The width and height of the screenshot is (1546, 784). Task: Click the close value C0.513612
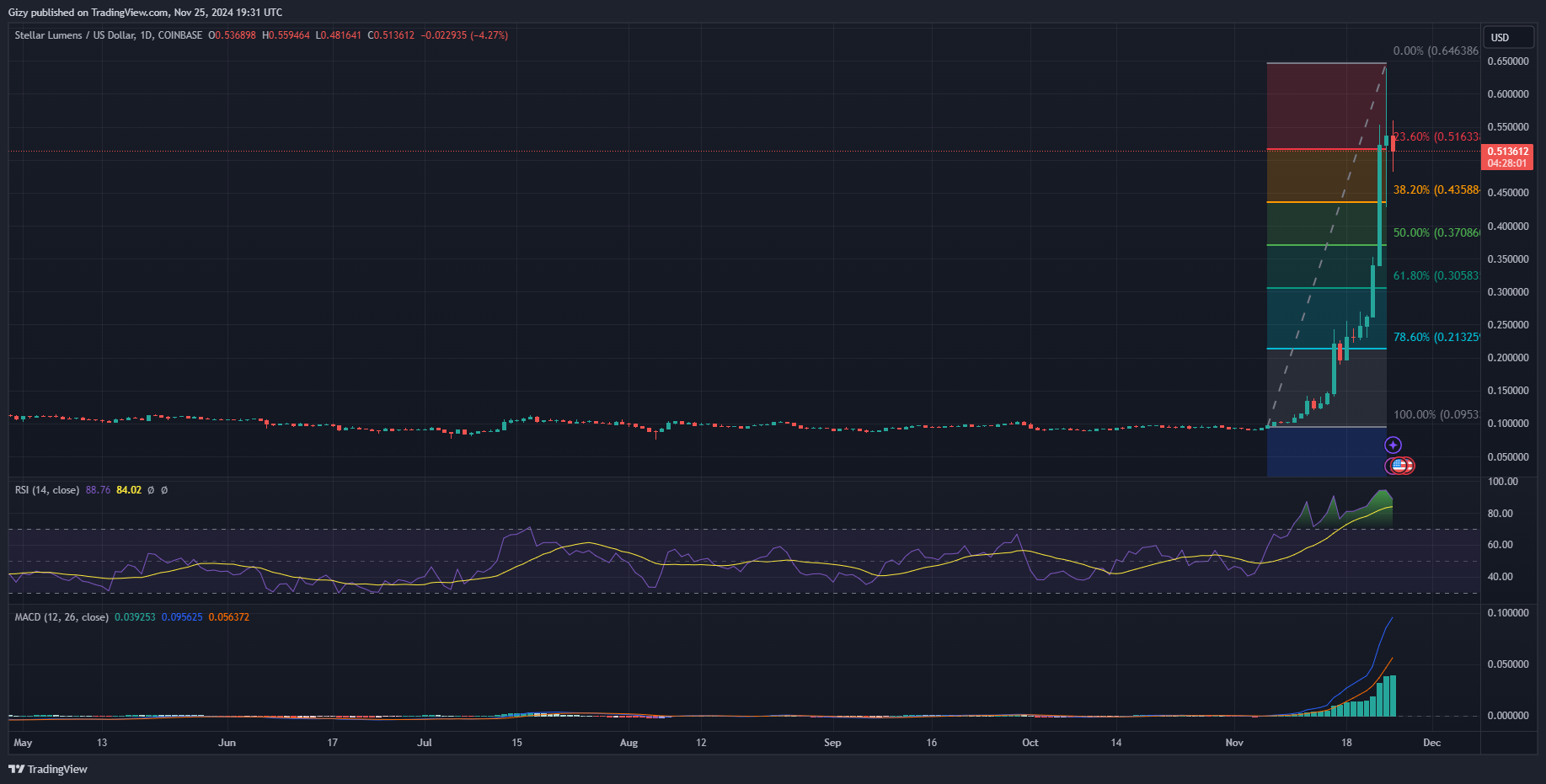click(392, 35)
